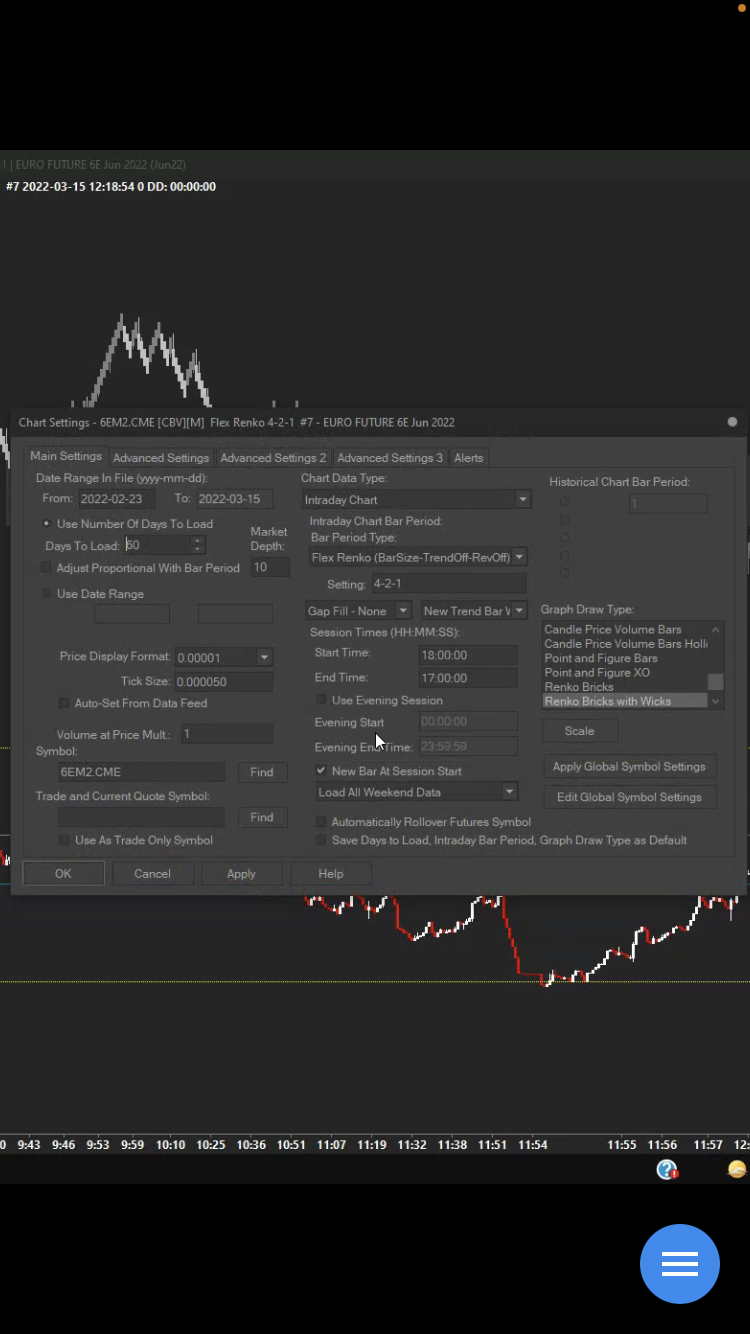Toggle Auto-Set From Data Feed checkbox
750x1334 pixels.
point(65,703)
